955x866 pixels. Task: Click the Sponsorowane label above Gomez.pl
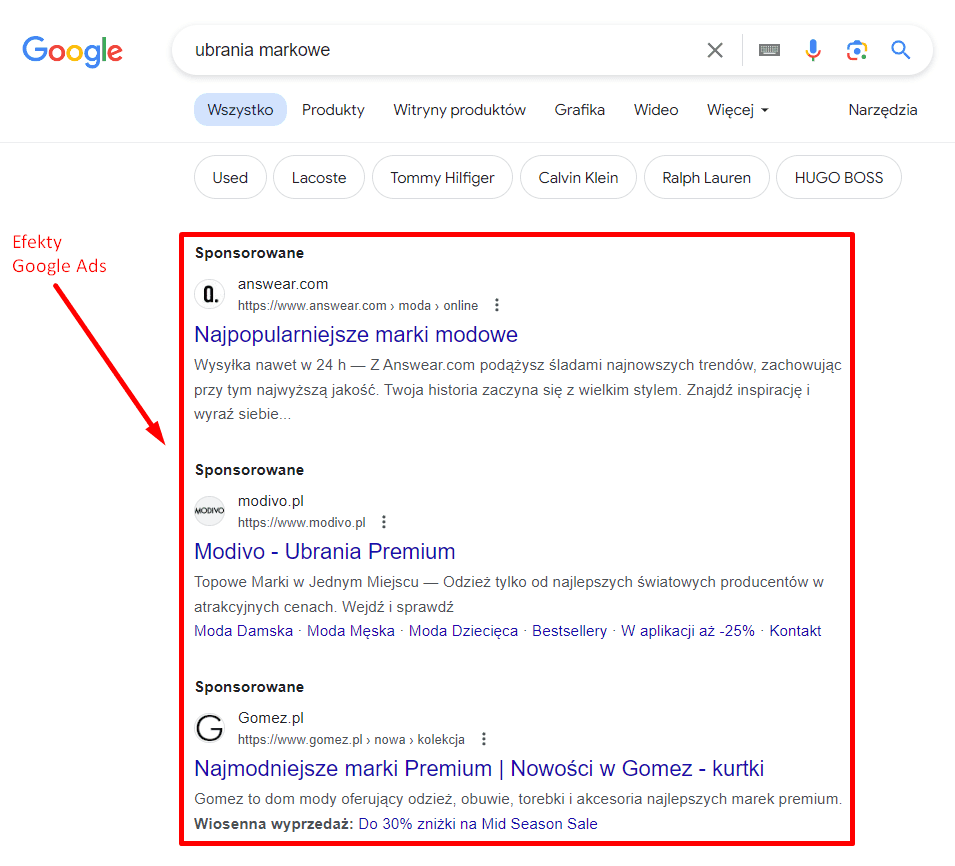click(x=249, y=686)
